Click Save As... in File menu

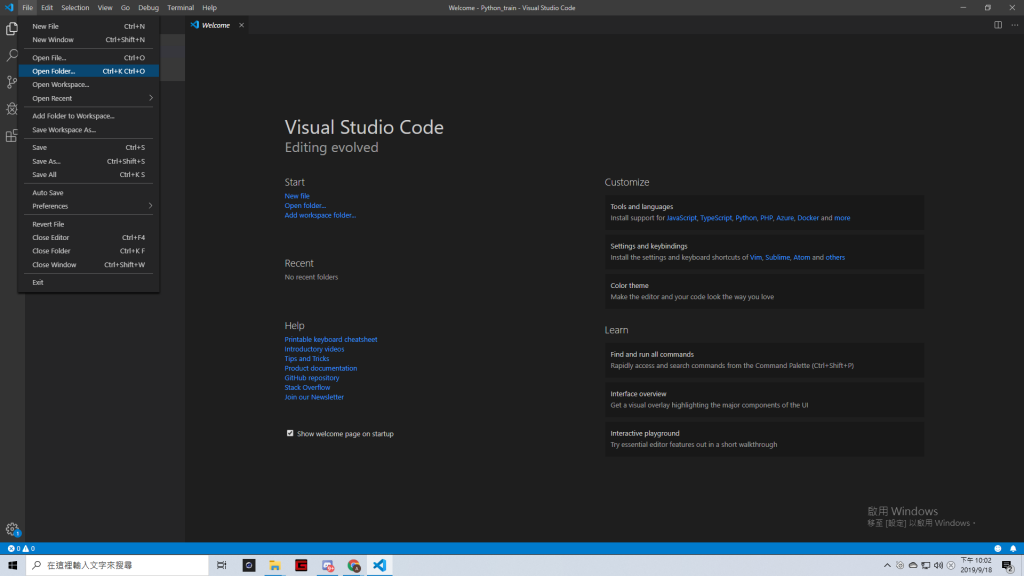(x=88, y=161)
